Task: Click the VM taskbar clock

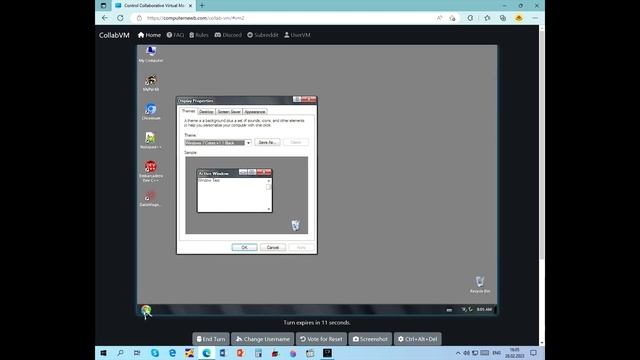Action: [484, 309]
